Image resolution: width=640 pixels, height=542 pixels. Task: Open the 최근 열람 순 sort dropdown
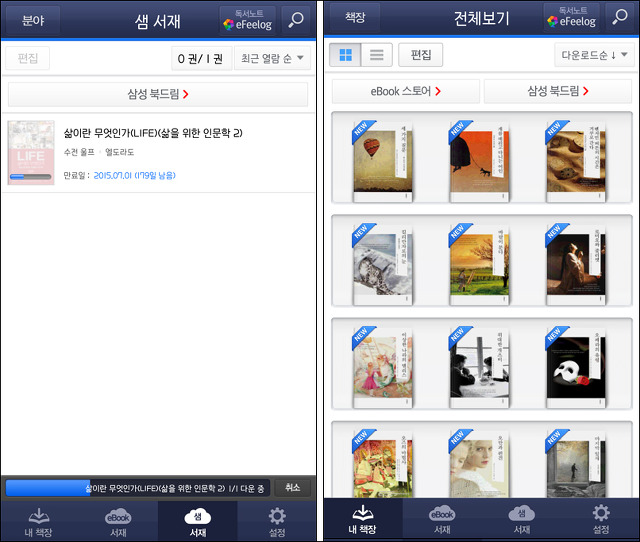click(272, 58)
